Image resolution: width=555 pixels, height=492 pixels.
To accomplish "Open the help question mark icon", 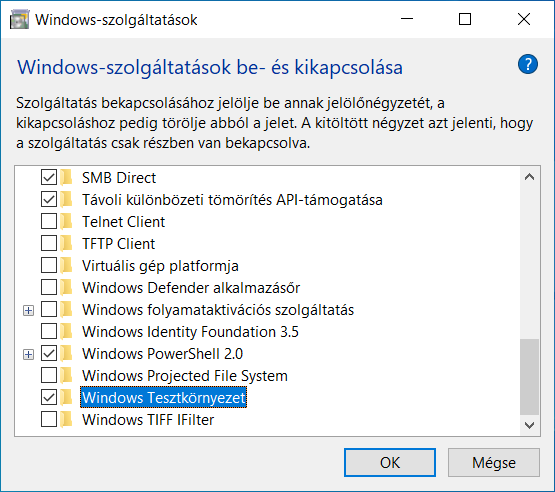I will 528,64.
